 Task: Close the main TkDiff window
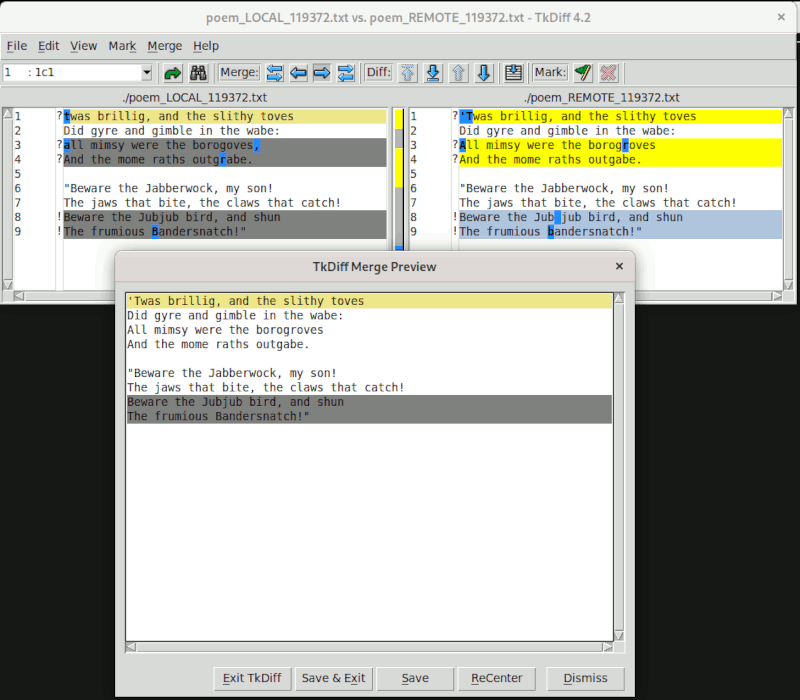781,17
